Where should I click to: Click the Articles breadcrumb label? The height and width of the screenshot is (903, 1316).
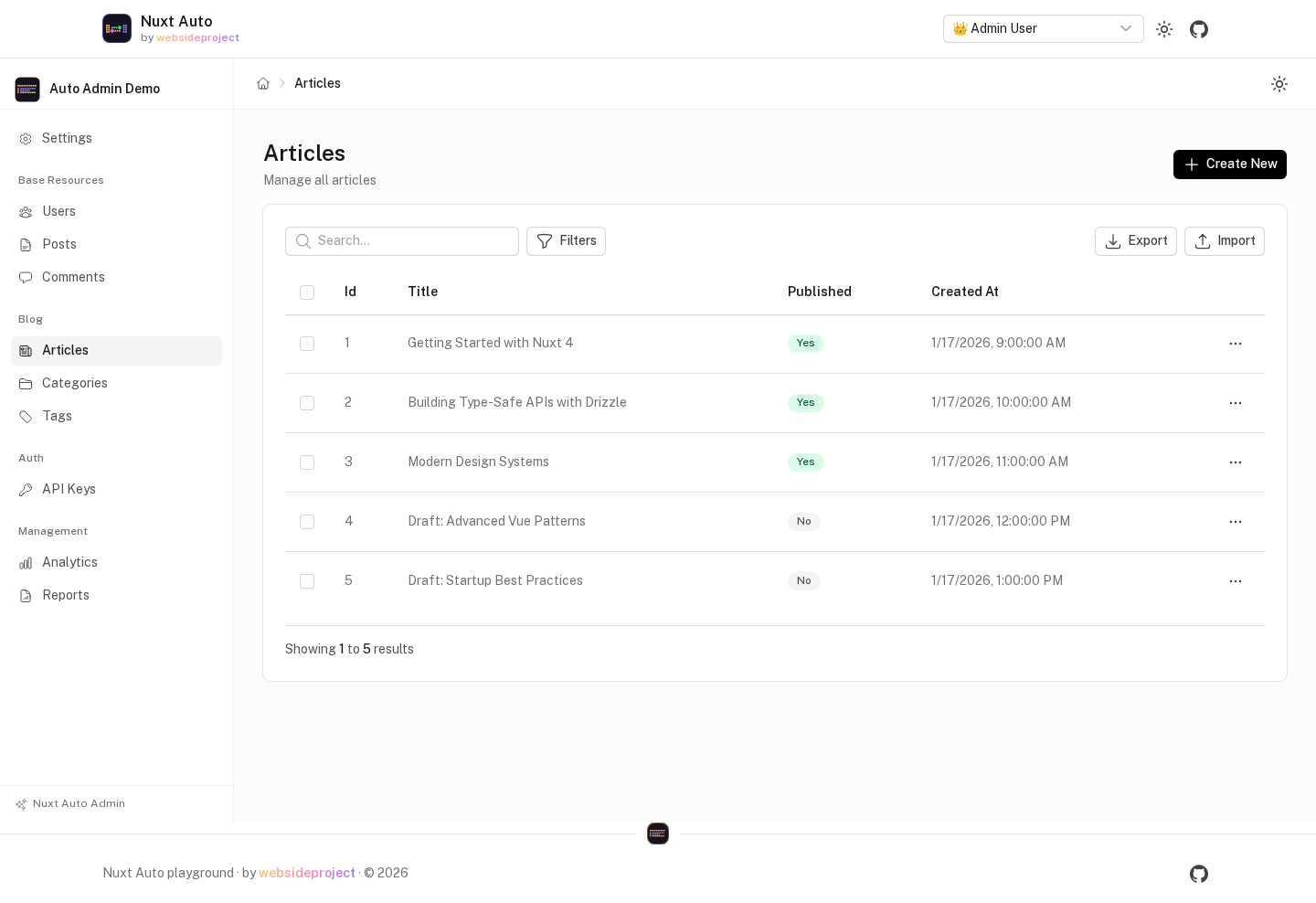pos(317,83)
